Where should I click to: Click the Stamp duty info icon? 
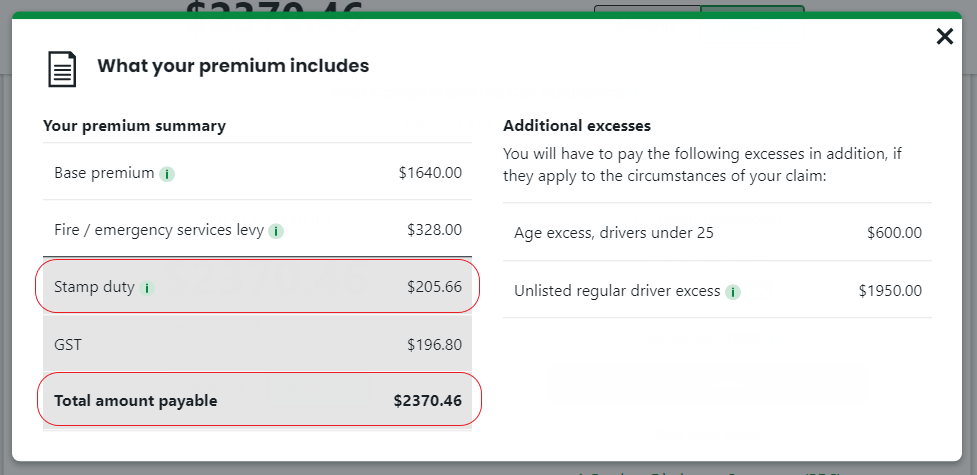(x=147, y=288)
